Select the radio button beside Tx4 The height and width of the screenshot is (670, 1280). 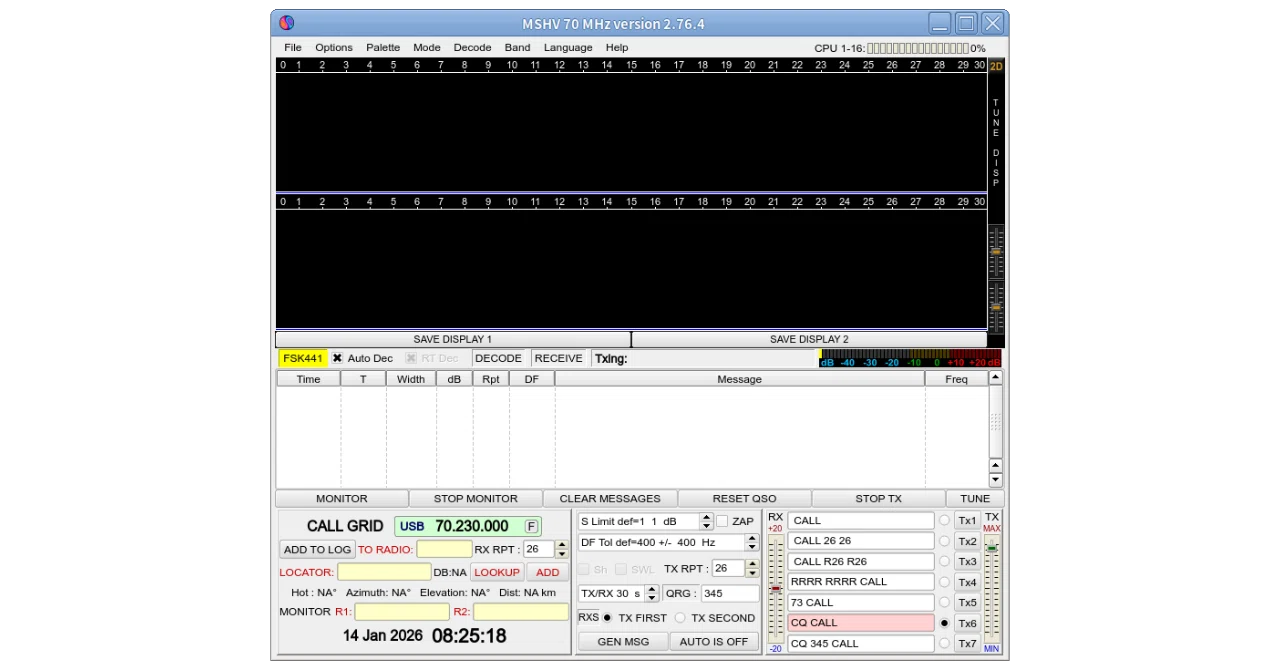pyautogui.click(x=944, y=582)
